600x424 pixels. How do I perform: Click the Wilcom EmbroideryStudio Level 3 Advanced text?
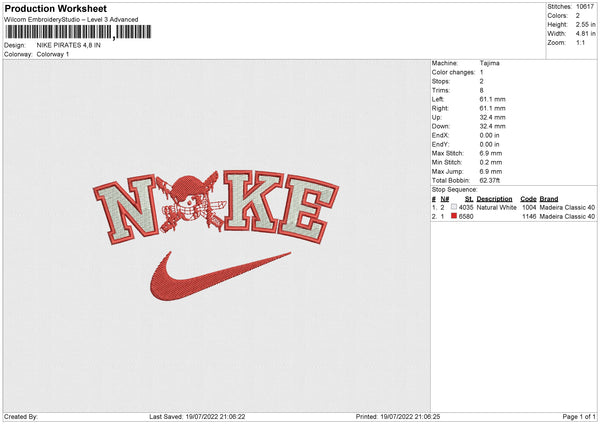coord(71,20)
